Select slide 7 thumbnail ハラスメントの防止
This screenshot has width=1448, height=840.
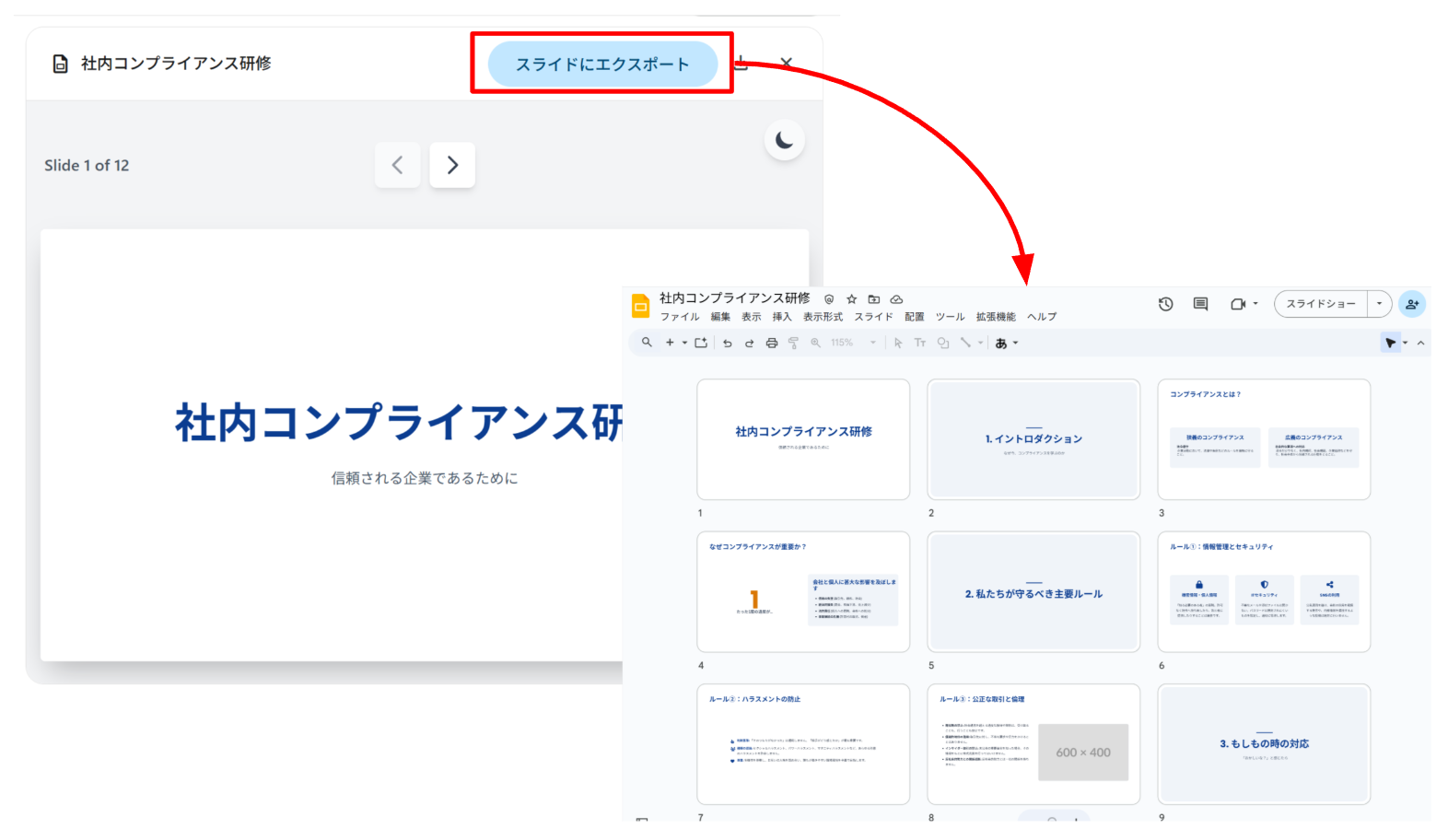[x=803, y=743]
